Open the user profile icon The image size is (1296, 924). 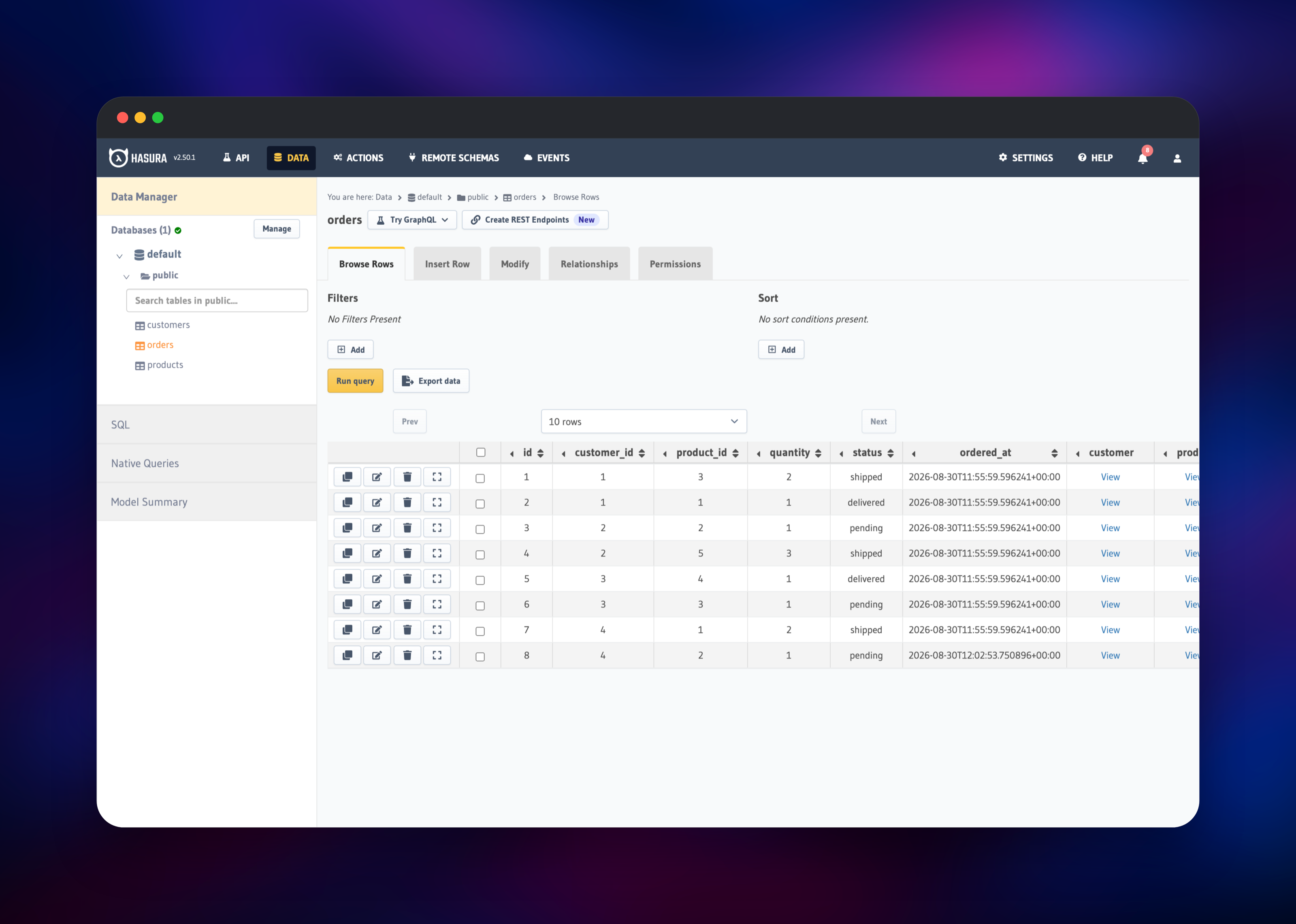(1177, 158)
